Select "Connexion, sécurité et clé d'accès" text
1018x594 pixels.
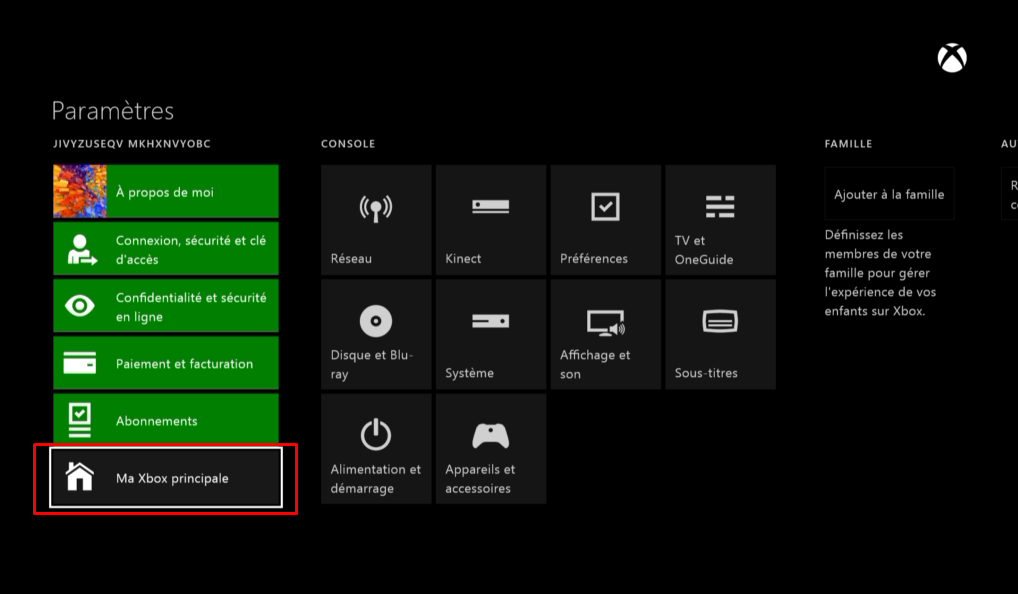tap(191, 249)
